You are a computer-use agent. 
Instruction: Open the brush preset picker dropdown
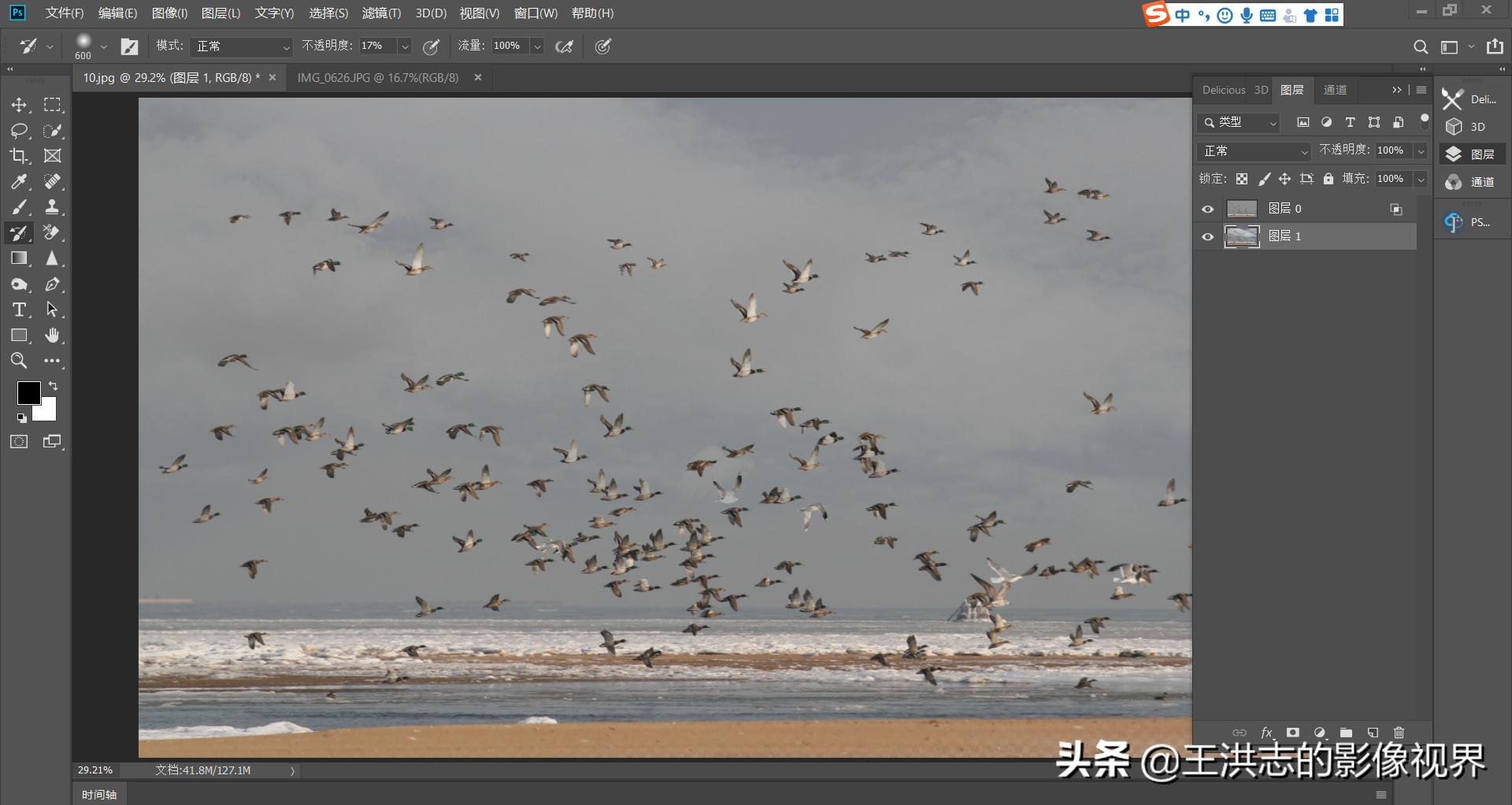click(x=103, y=46)
